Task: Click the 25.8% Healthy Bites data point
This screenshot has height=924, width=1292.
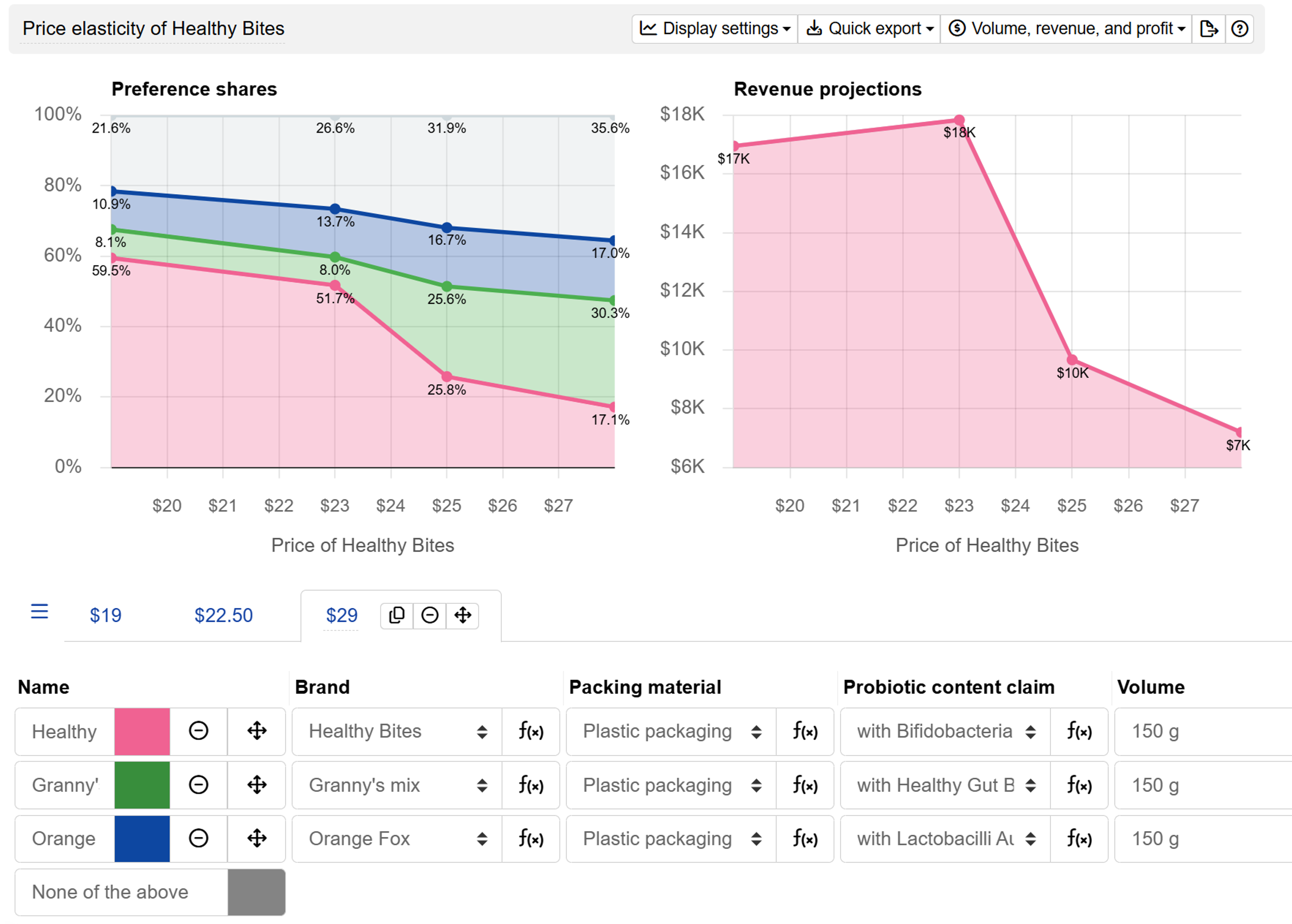Action: (446, 377)
